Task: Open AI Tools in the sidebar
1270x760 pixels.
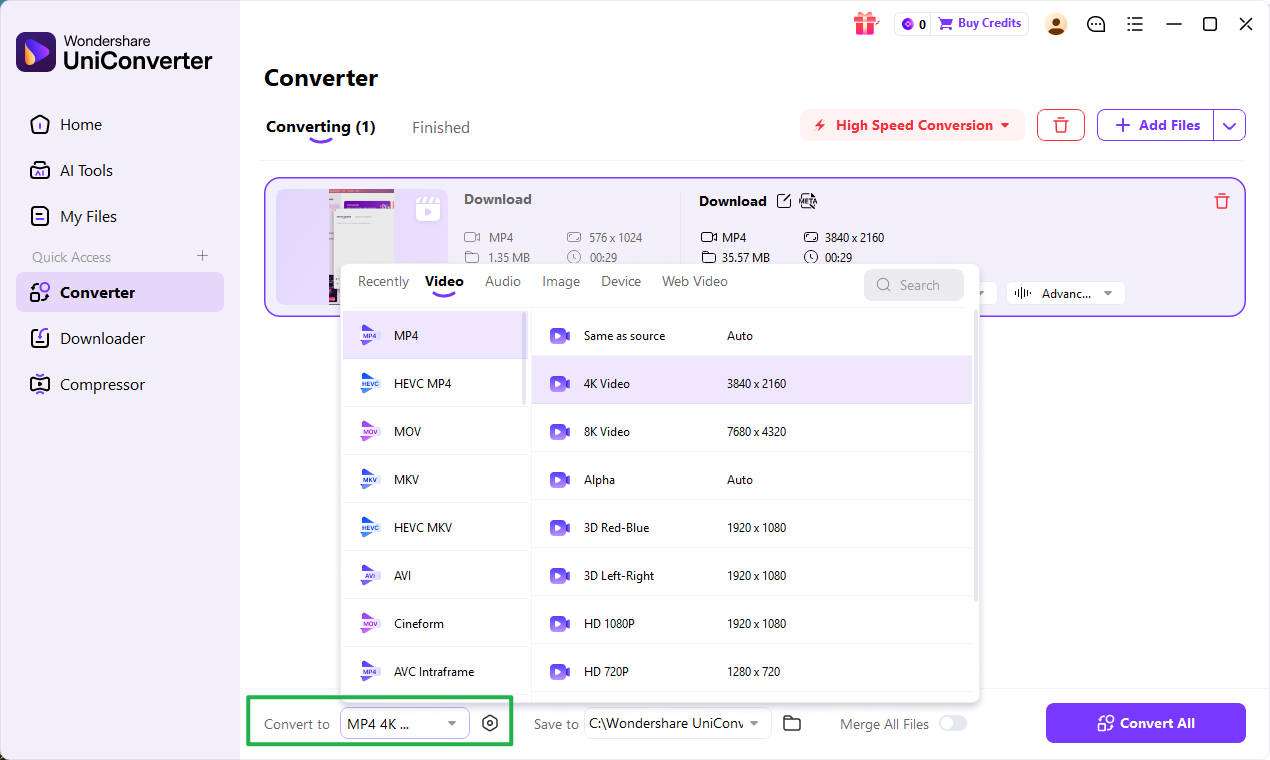Action: 120,170
